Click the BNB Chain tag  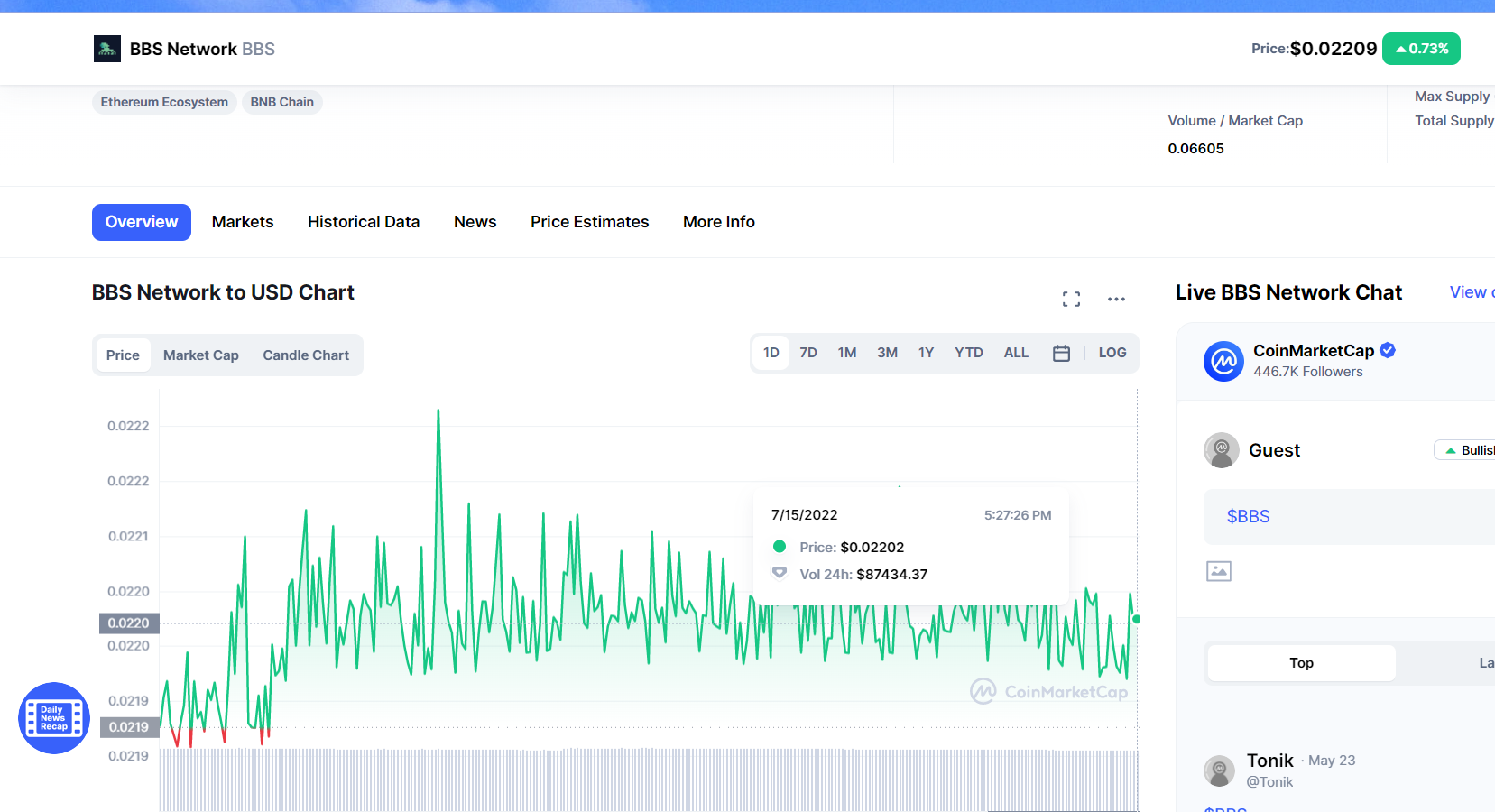(x=282, y=102)
